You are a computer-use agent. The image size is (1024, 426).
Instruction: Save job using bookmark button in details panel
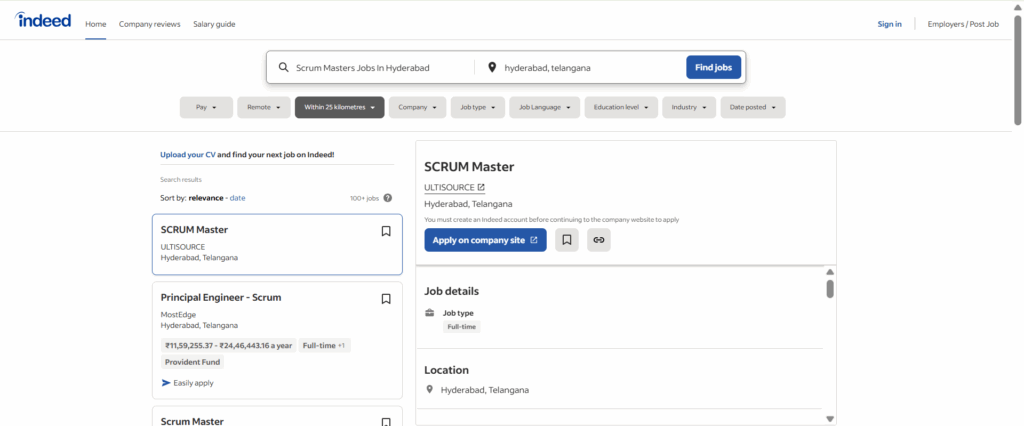tap(567, 240)
